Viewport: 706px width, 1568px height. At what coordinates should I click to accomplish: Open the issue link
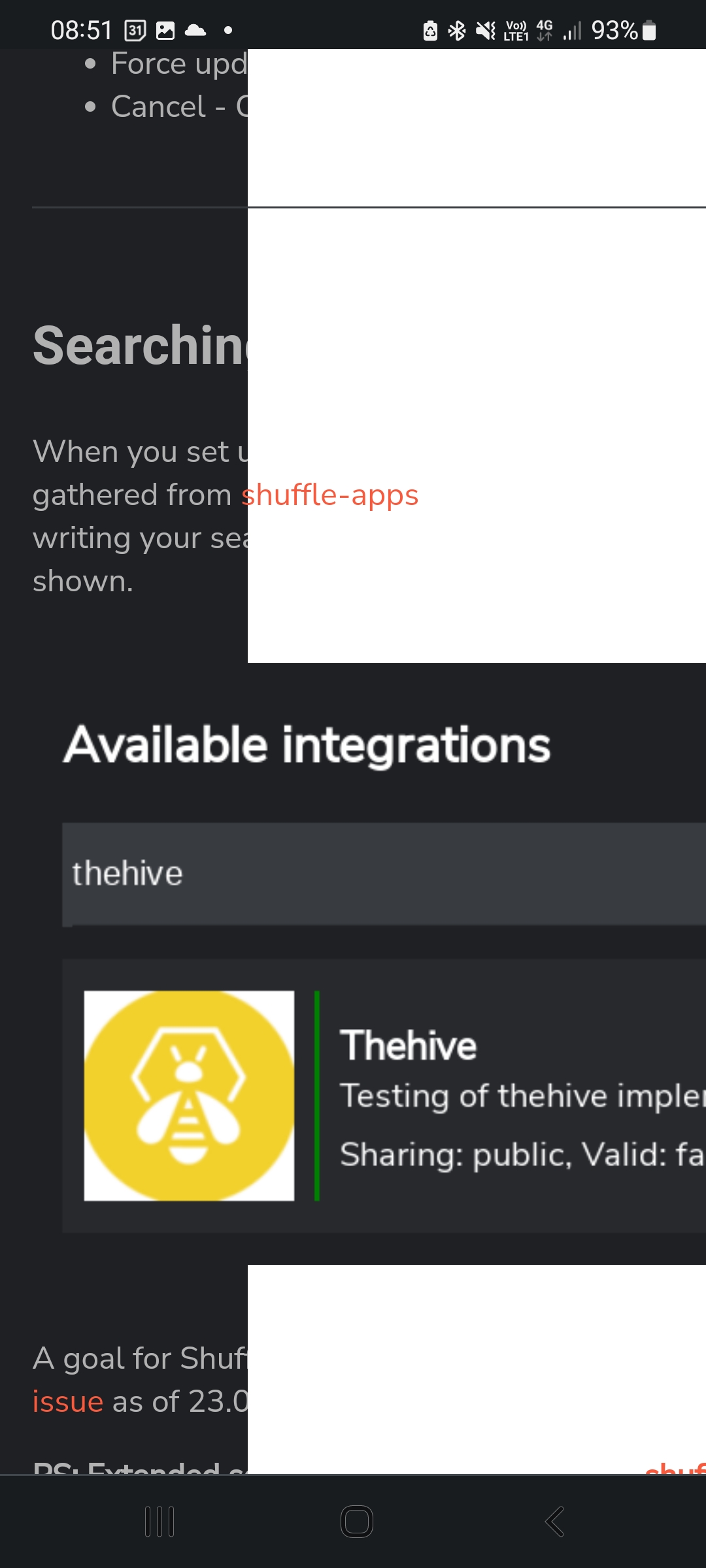point(67,1400)
